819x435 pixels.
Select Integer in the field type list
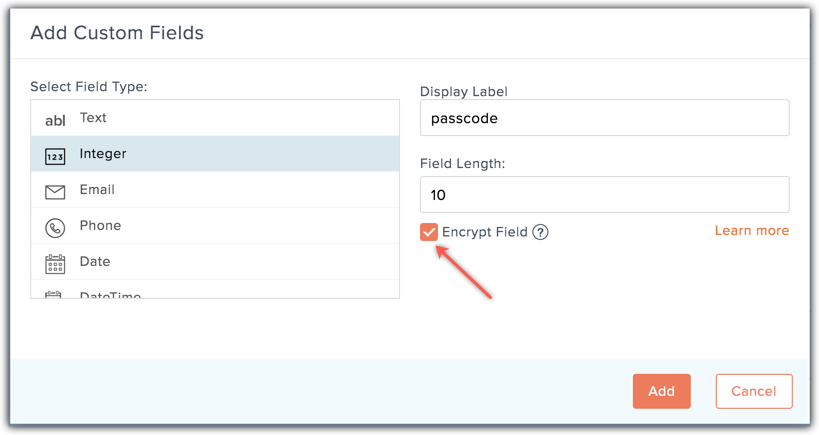coord(215,154)
